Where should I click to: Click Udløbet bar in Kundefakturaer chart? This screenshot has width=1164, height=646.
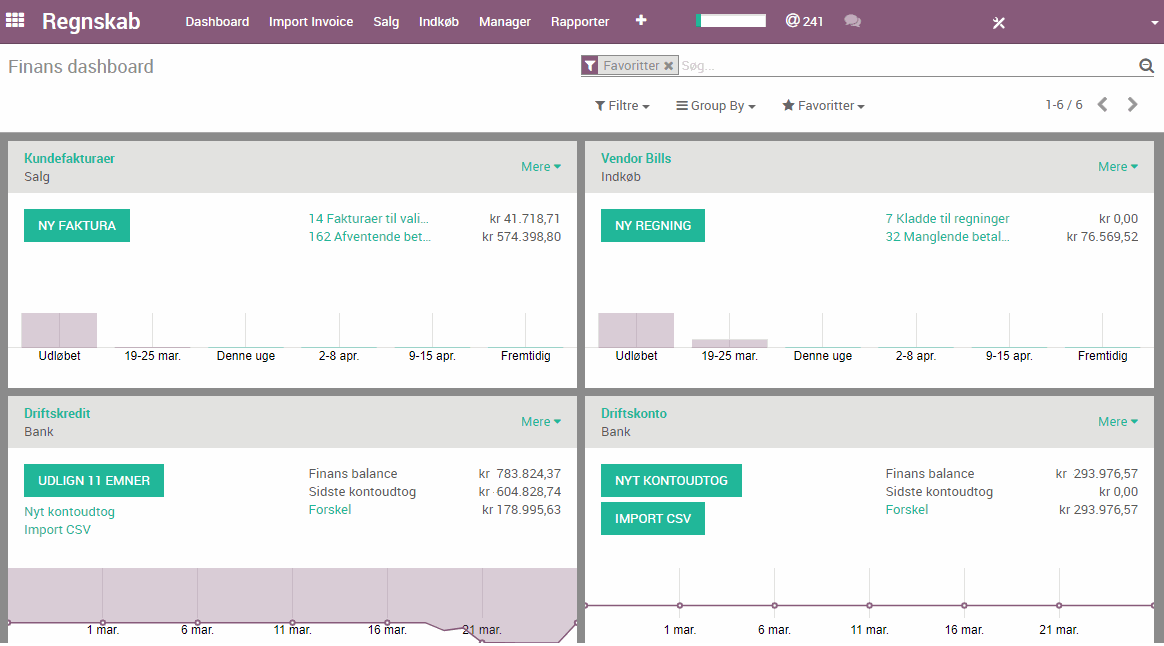[x=59, y=330]
